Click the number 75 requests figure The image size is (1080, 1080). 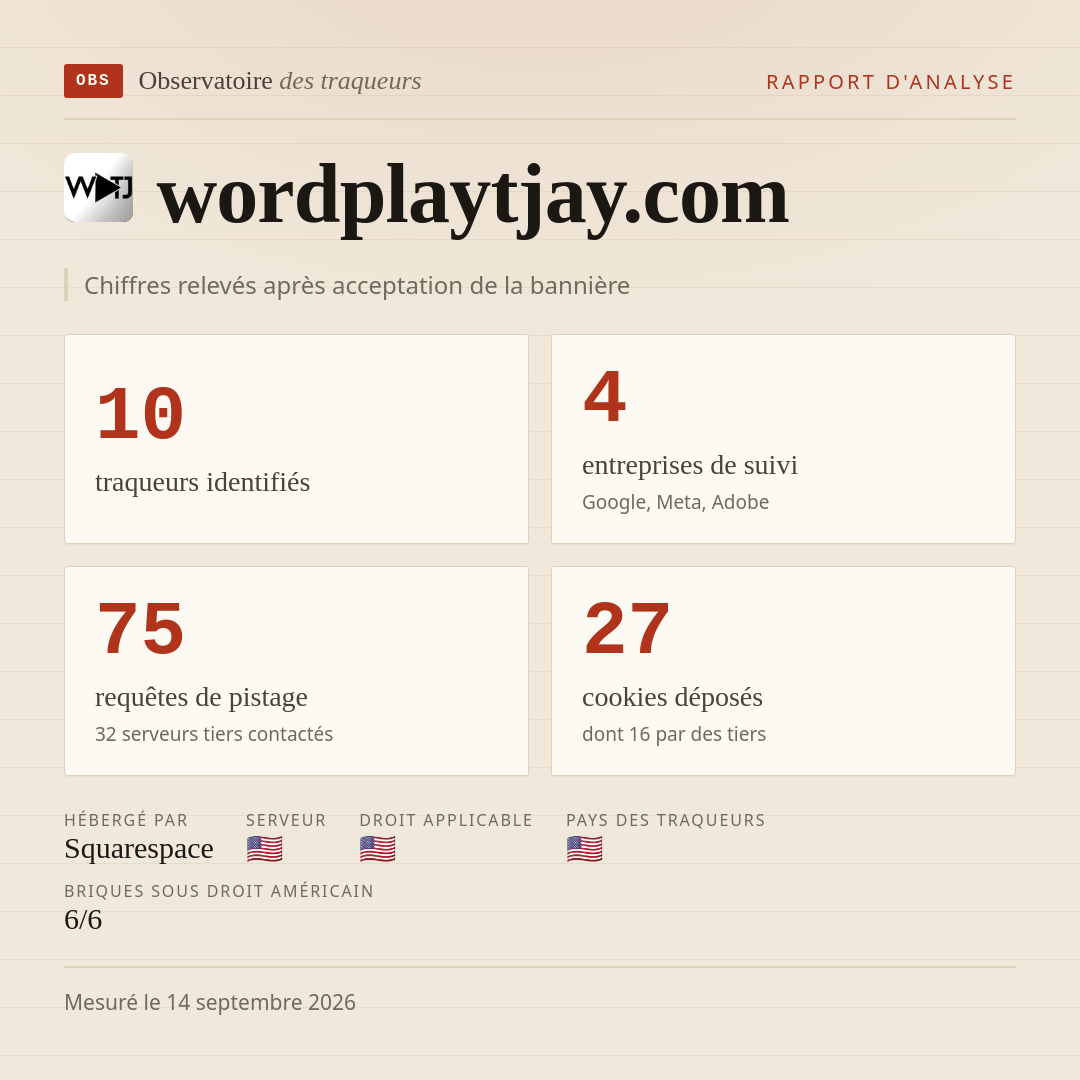[x=140, y=629]
